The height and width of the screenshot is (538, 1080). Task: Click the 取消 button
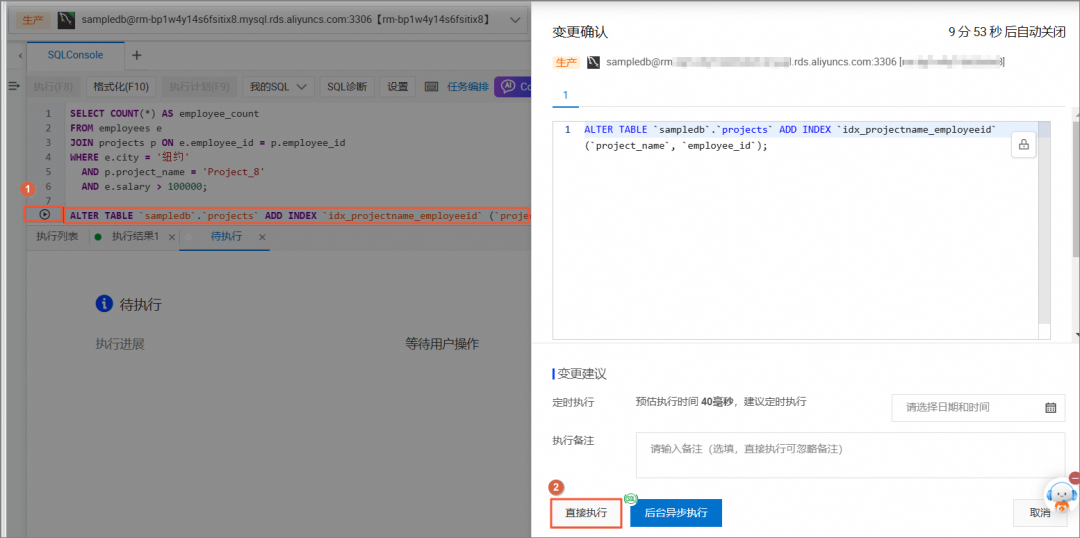(1040, 513)
